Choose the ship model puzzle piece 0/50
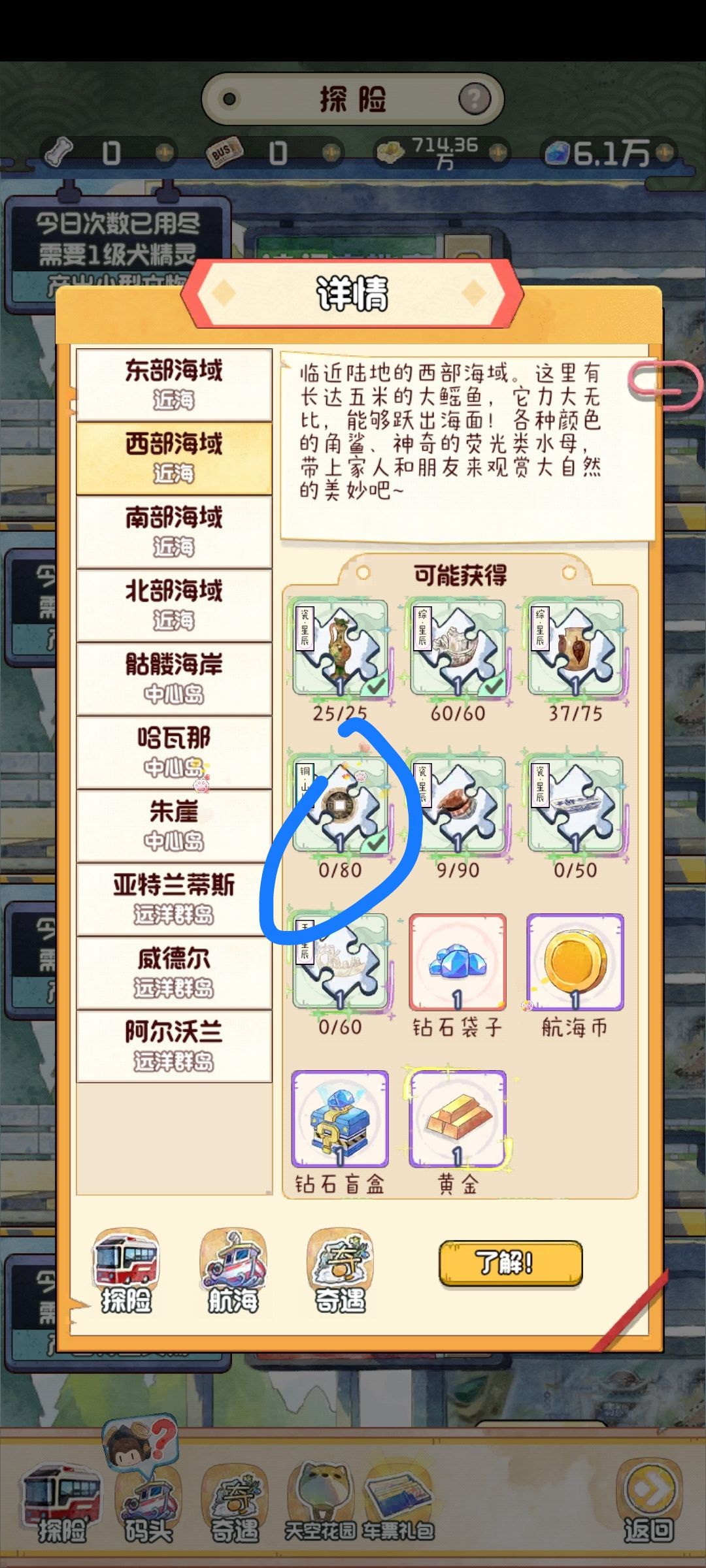Viewport: 706px width, 1568px height. pos(575,805)
